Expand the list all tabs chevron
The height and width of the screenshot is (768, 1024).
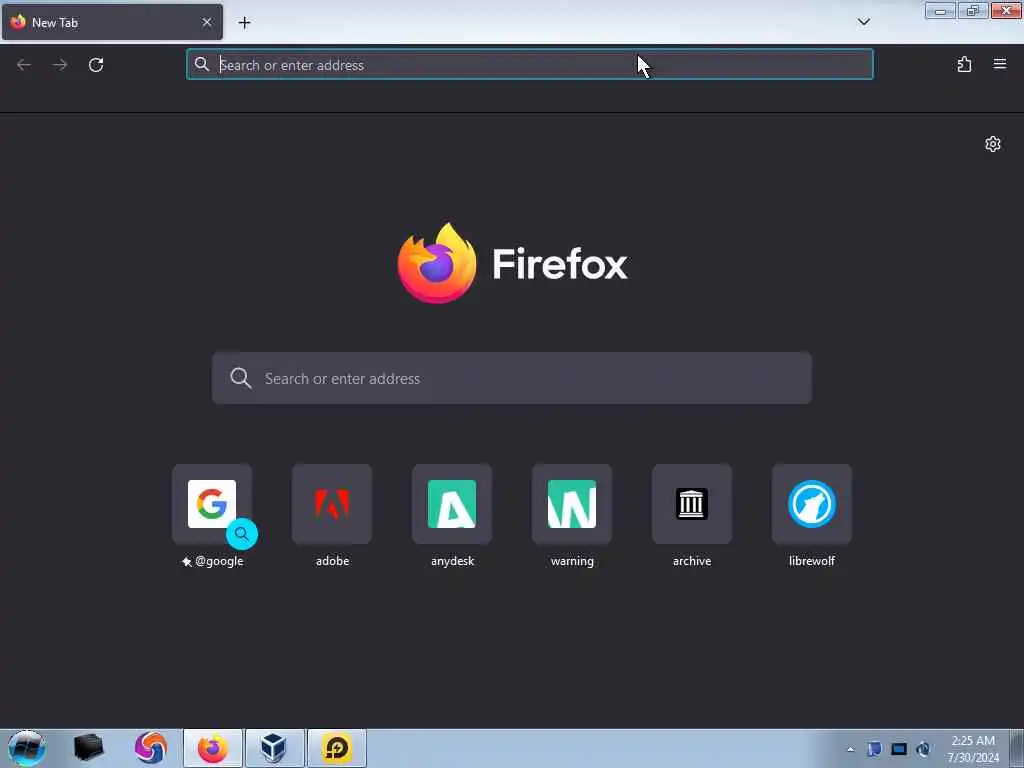coord(864,22)
